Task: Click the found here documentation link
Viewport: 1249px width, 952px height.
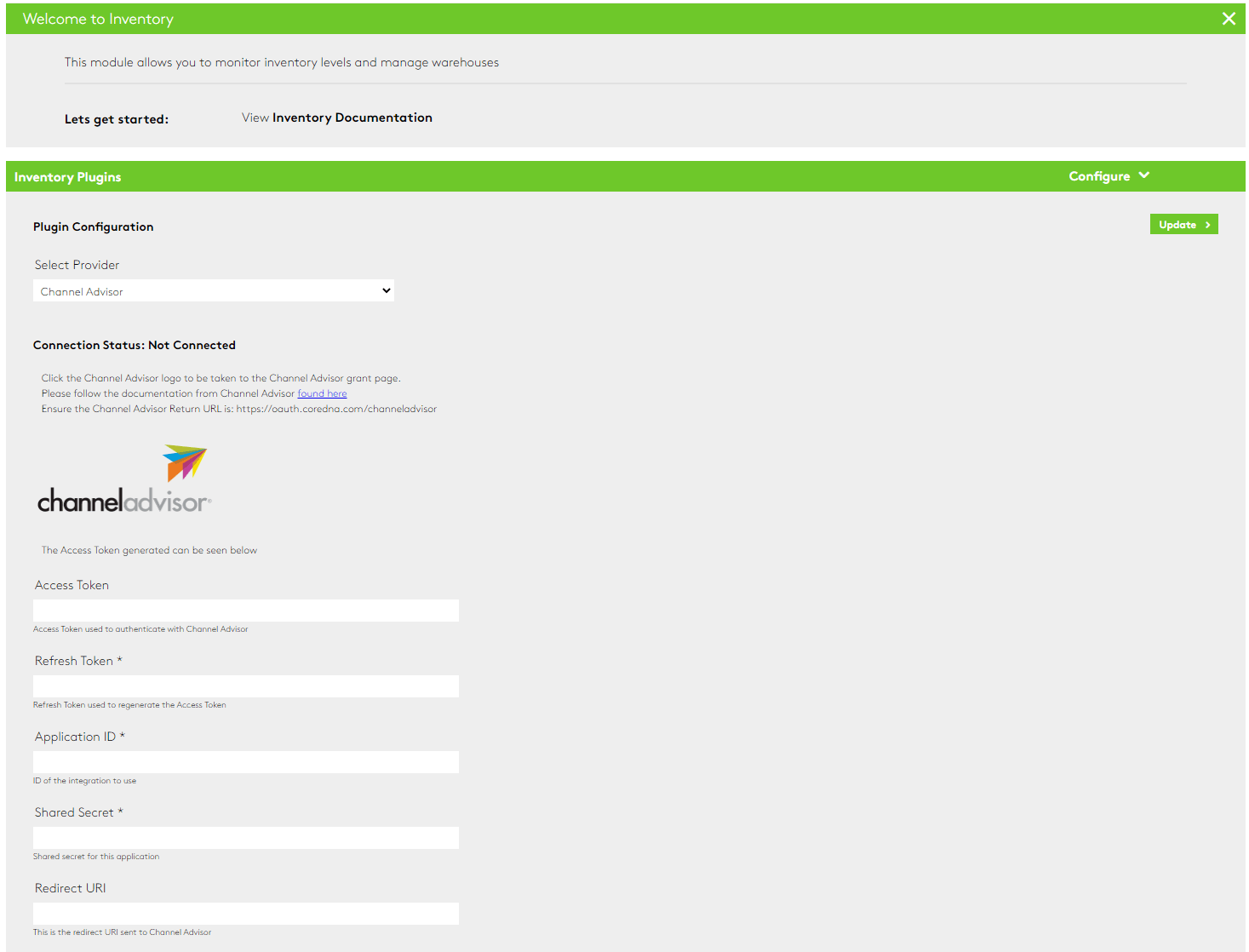Action: [x=322, y=393]
